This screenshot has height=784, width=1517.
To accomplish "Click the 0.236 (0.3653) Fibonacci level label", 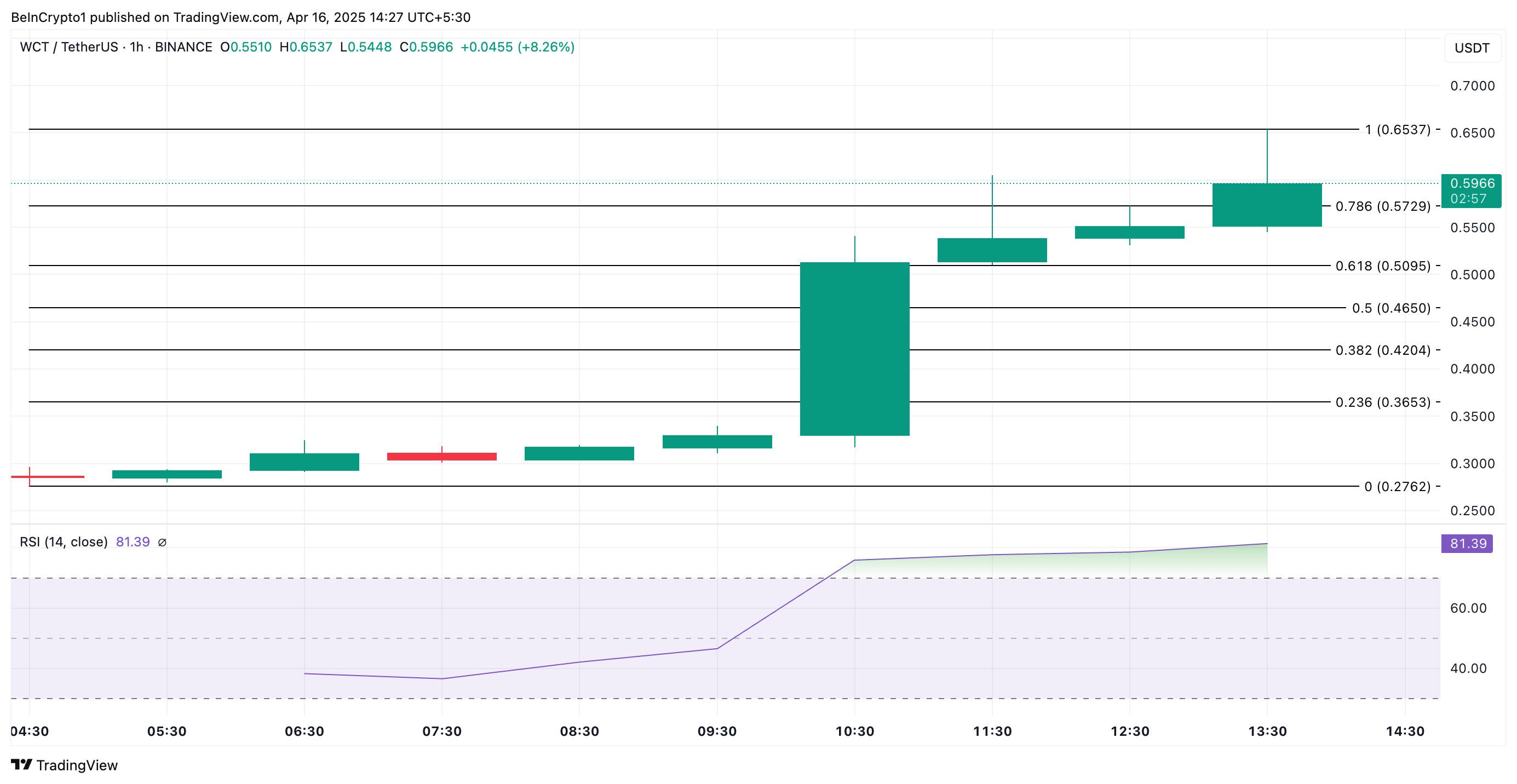I will (x=1382, y=402).
